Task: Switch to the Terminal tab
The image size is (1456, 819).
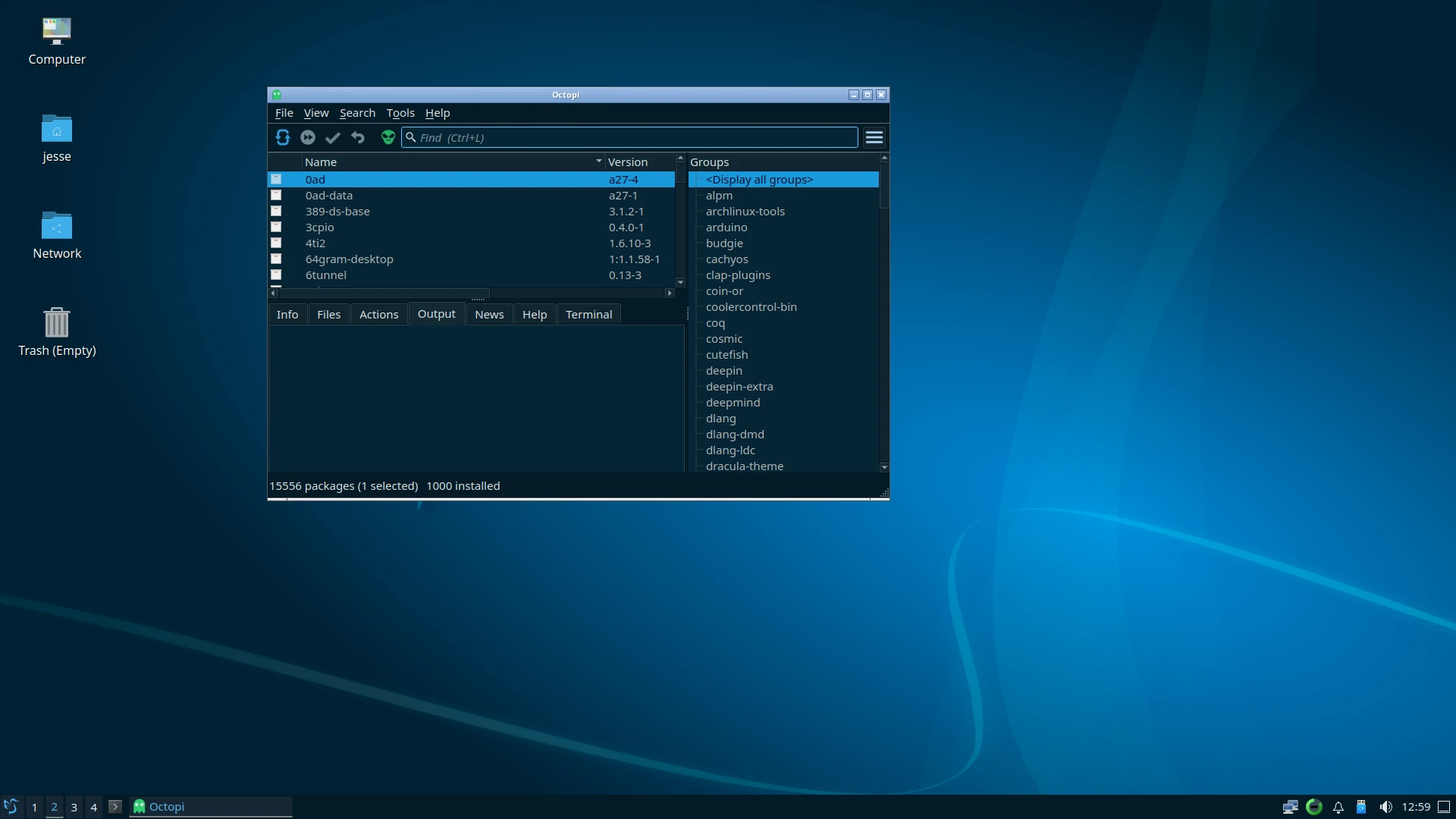Action: (588, 315)
